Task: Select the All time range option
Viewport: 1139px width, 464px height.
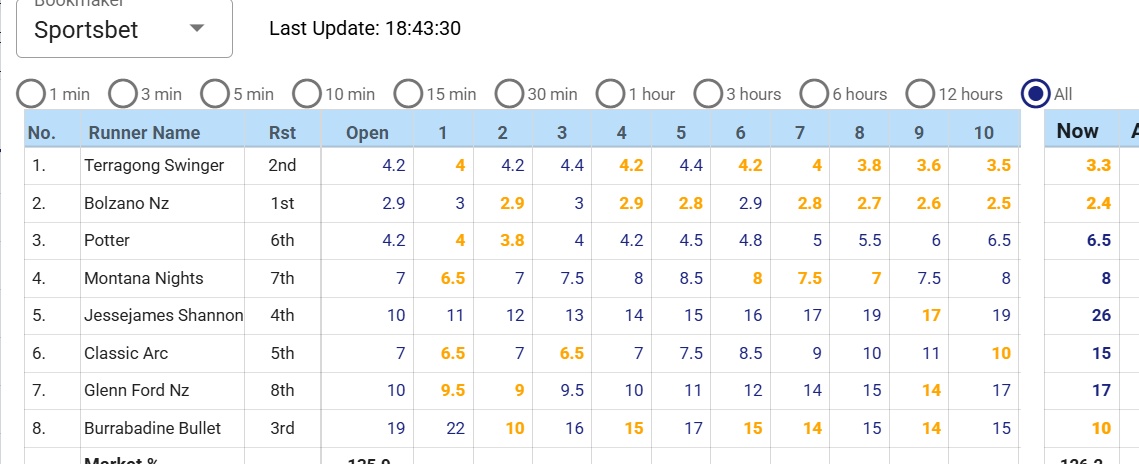Action: point(1036,94)
